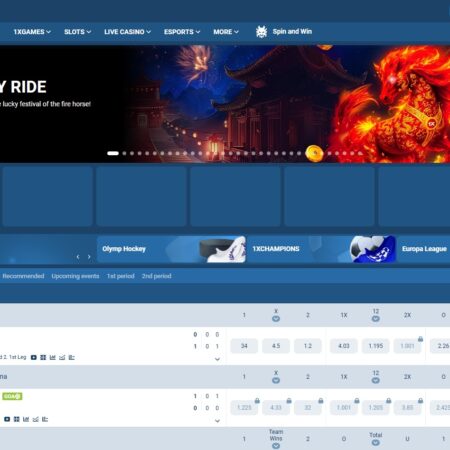Open the Spin and Win link

(x=292, y=32)
